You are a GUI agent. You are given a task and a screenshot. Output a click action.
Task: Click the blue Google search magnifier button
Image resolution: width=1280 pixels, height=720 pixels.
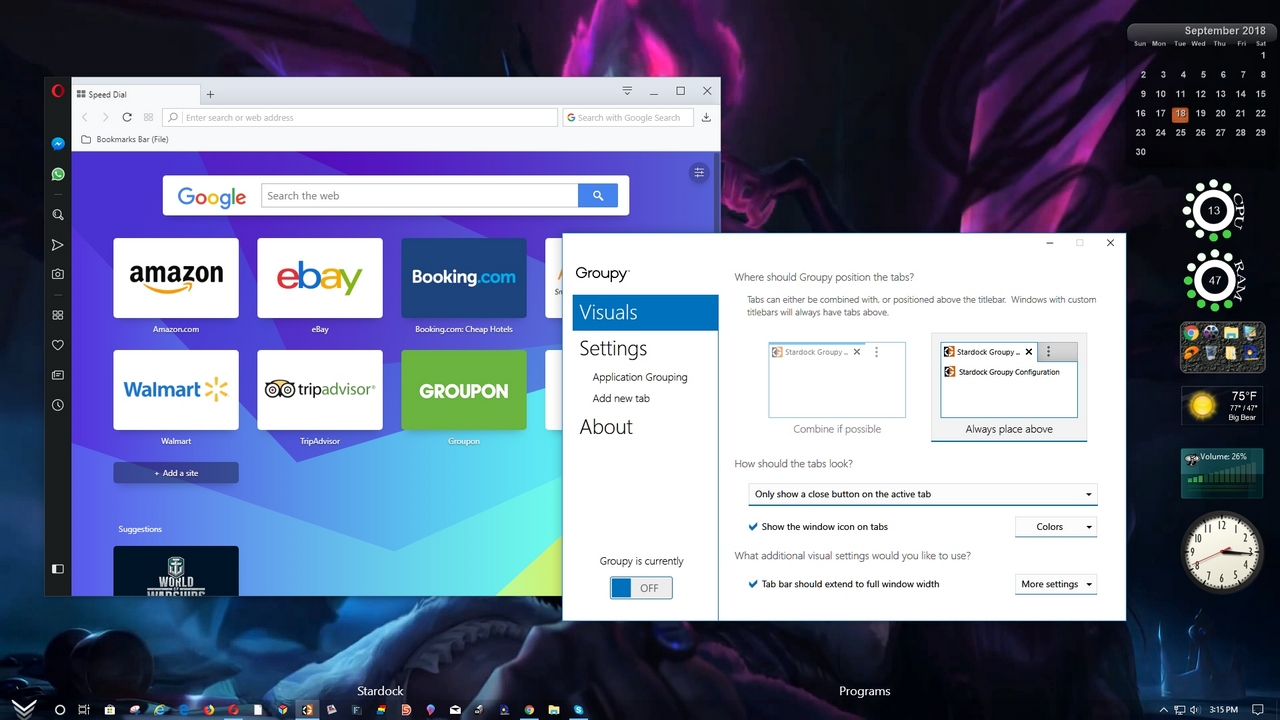[x=598, y=196]
